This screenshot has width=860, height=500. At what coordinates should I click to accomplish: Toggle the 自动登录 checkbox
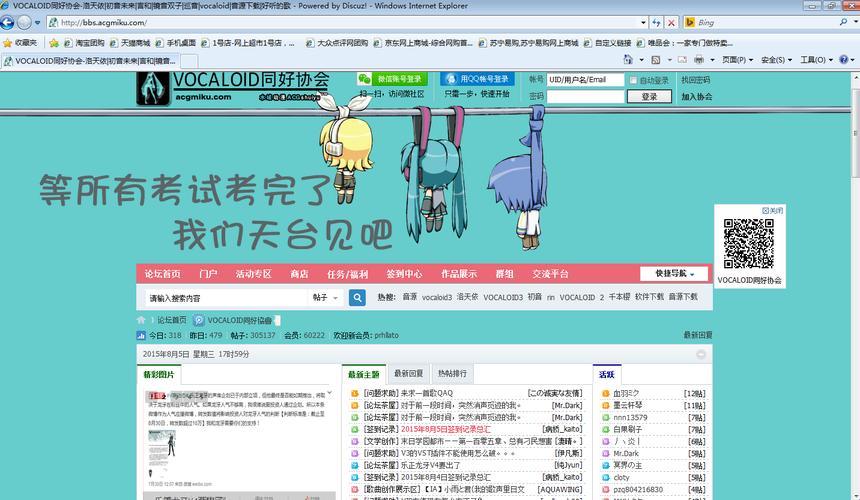click(x=633, y=80)
